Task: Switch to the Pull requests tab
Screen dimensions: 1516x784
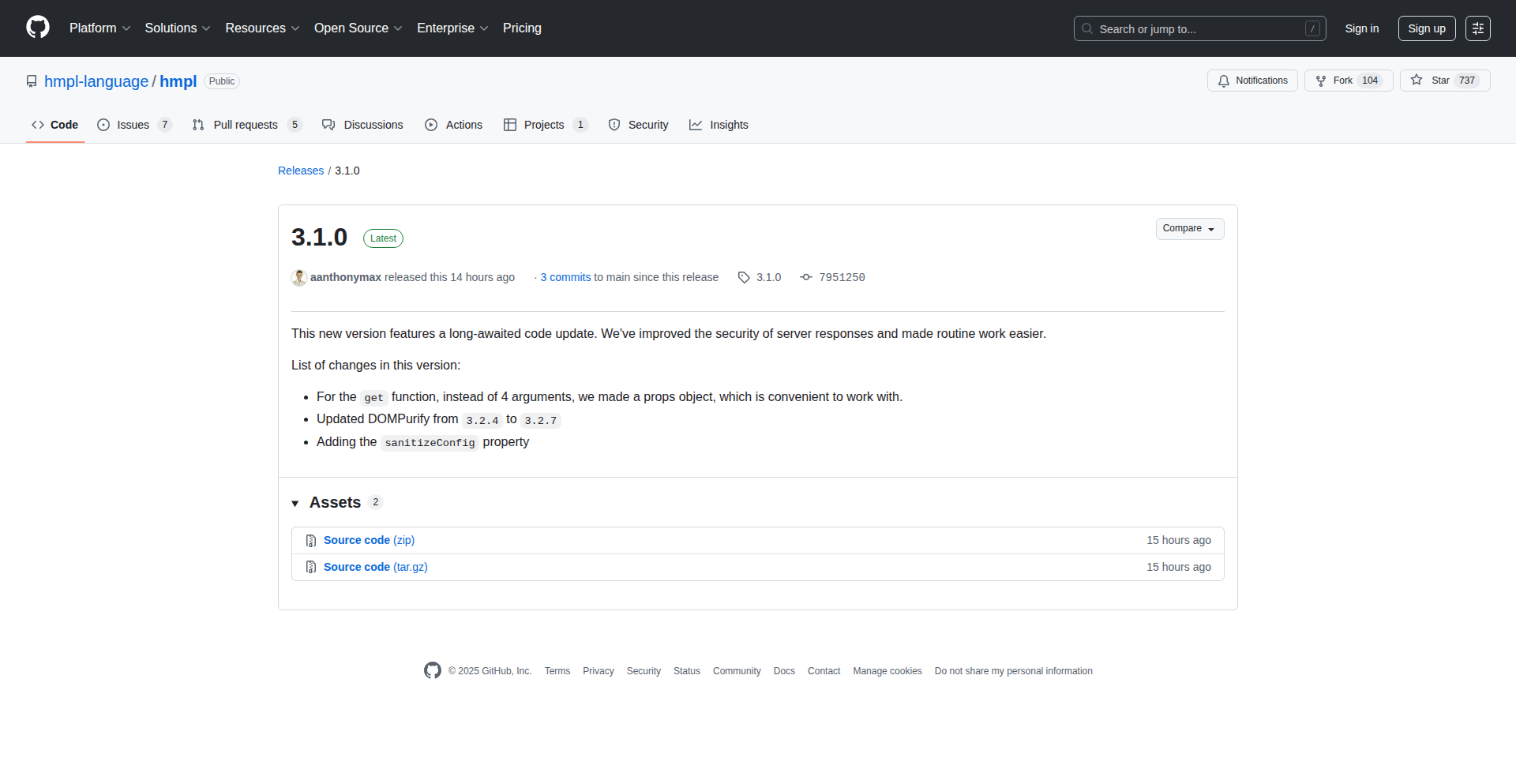Action: (x=246, y=125)
